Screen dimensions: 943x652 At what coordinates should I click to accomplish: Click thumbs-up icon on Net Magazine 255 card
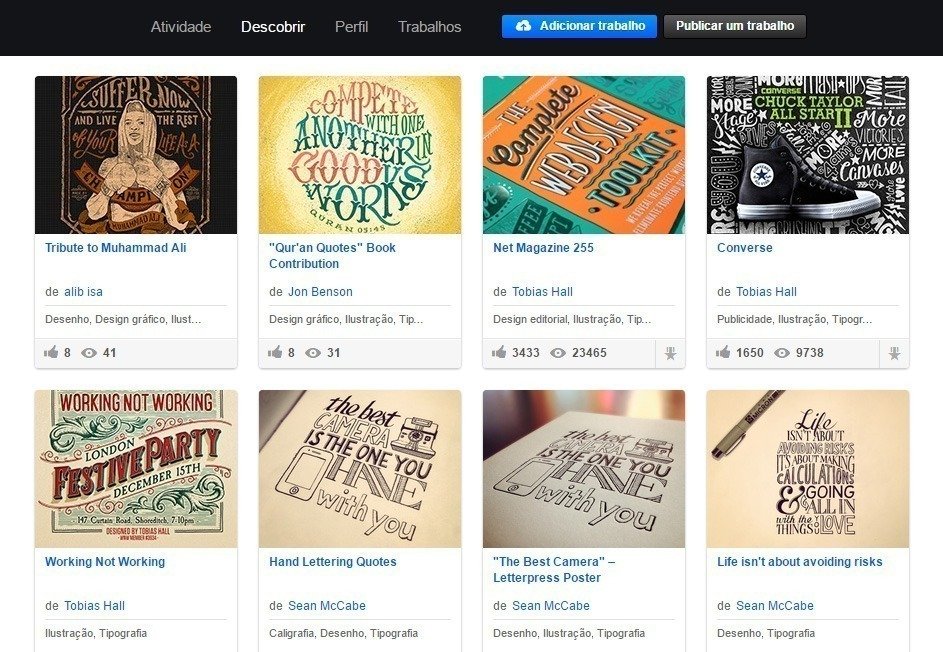click(x=499, y=352)
